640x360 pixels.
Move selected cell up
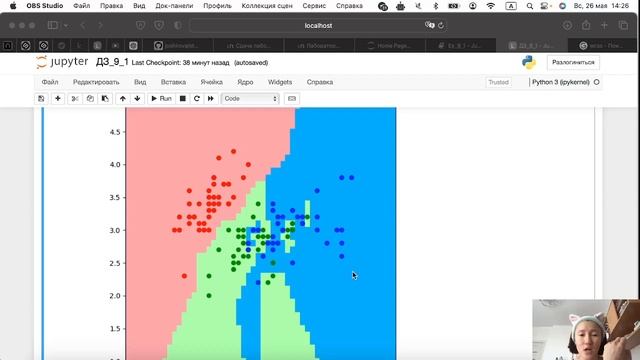pos(122,98)
